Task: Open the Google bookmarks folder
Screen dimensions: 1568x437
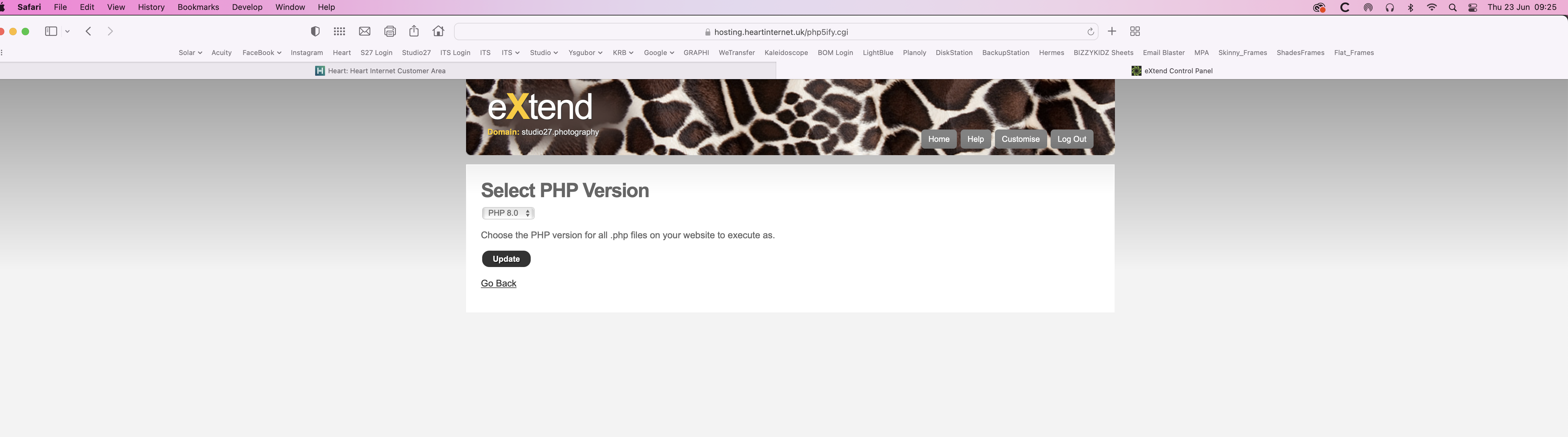Action: point(659,53)
